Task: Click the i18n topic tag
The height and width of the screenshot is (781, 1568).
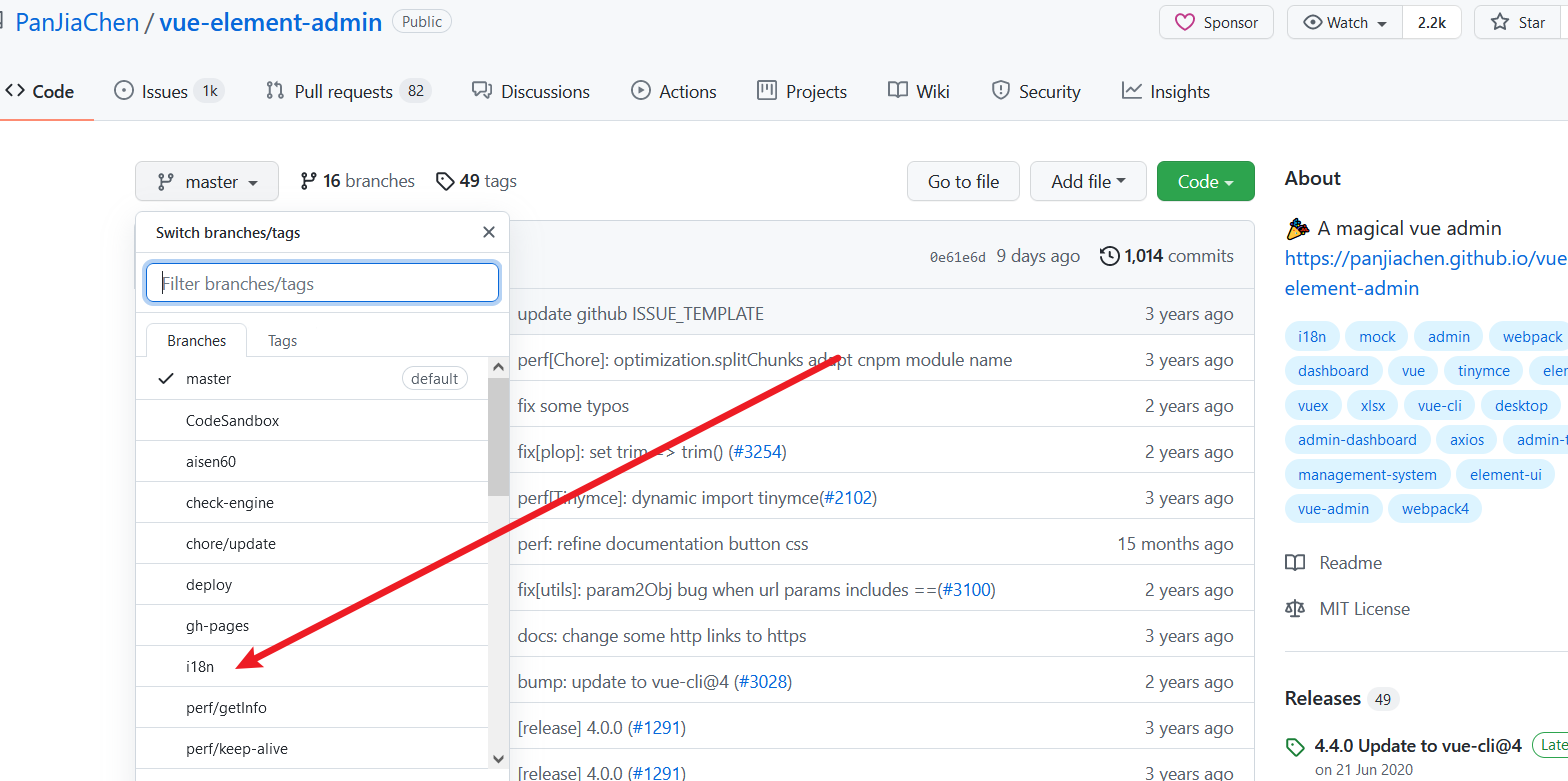Action: click(1312, 337)
